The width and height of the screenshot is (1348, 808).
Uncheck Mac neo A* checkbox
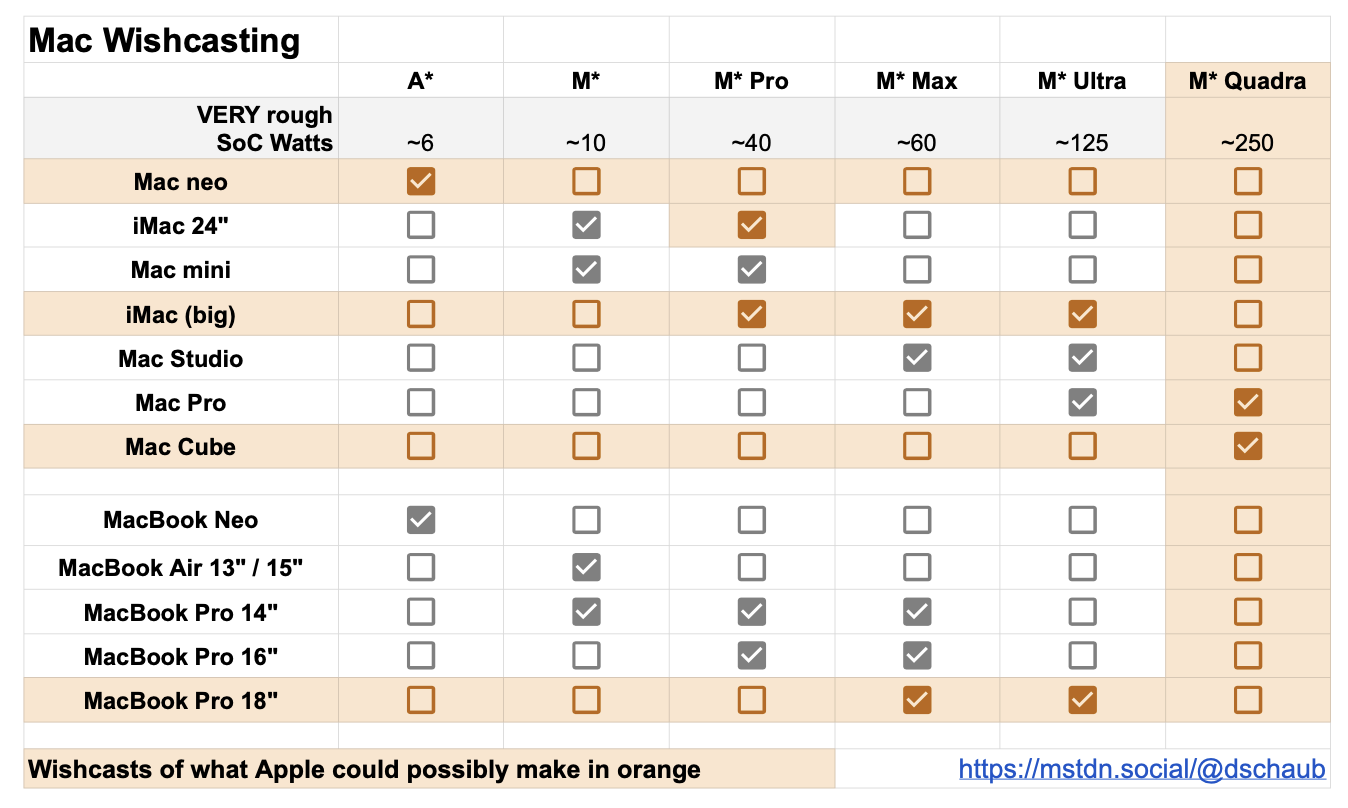pyautogui.click(x=421, y=182)
